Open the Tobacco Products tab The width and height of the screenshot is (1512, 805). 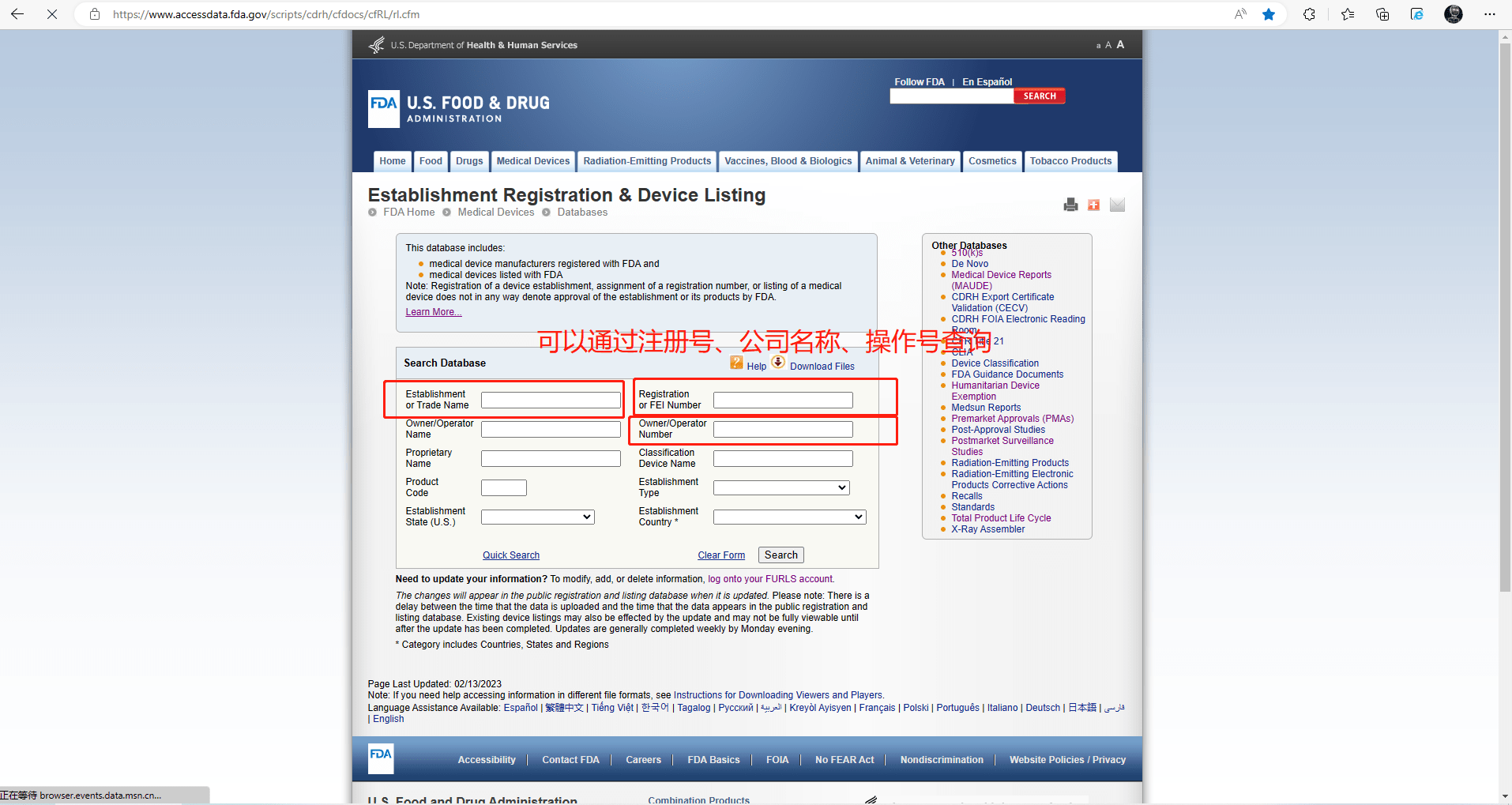coord(1070,161)
